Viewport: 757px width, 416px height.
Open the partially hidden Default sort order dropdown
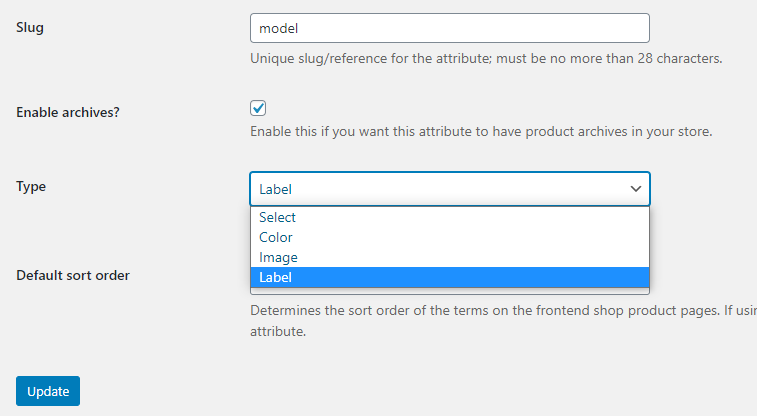pos(449,292)
